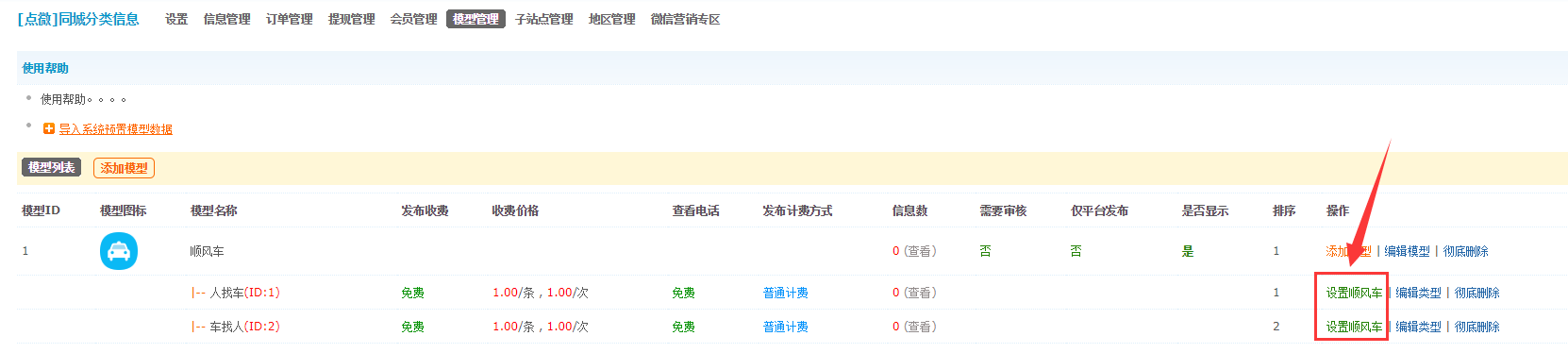Go to 订单管理 menu

point(290,19)
